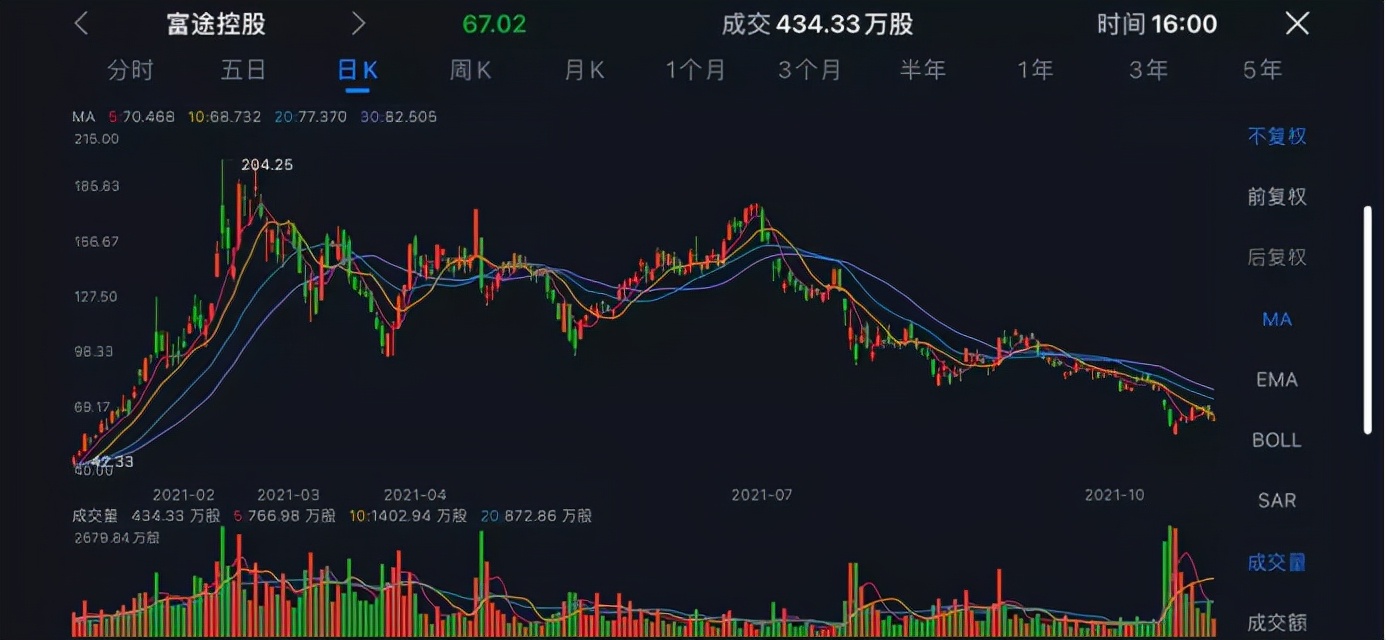Screen dimensions: 1386x640
Task: Select 后复权 backward-adjusted price option
Action: [1276, 257]
